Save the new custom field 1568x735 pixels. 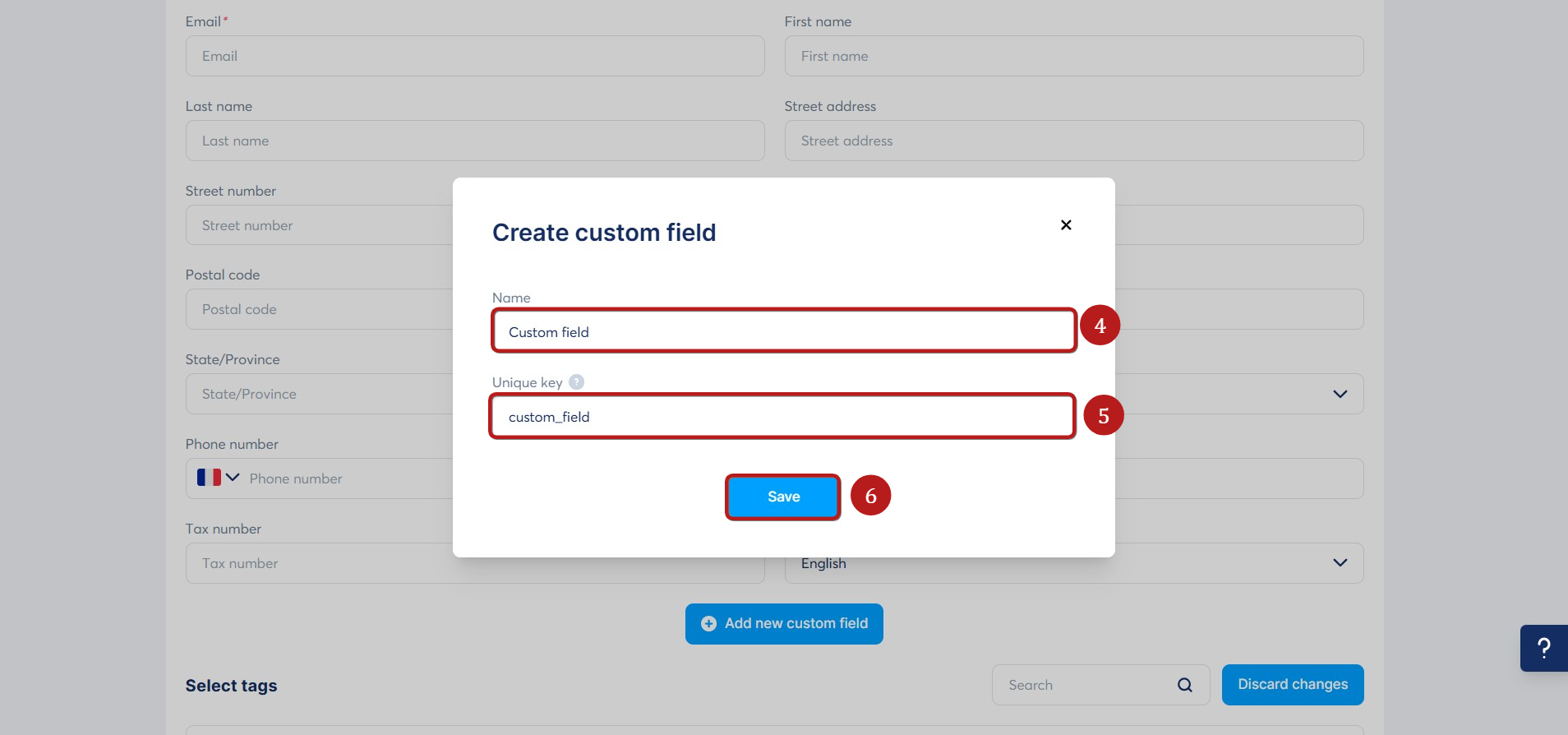pos(783,497)
